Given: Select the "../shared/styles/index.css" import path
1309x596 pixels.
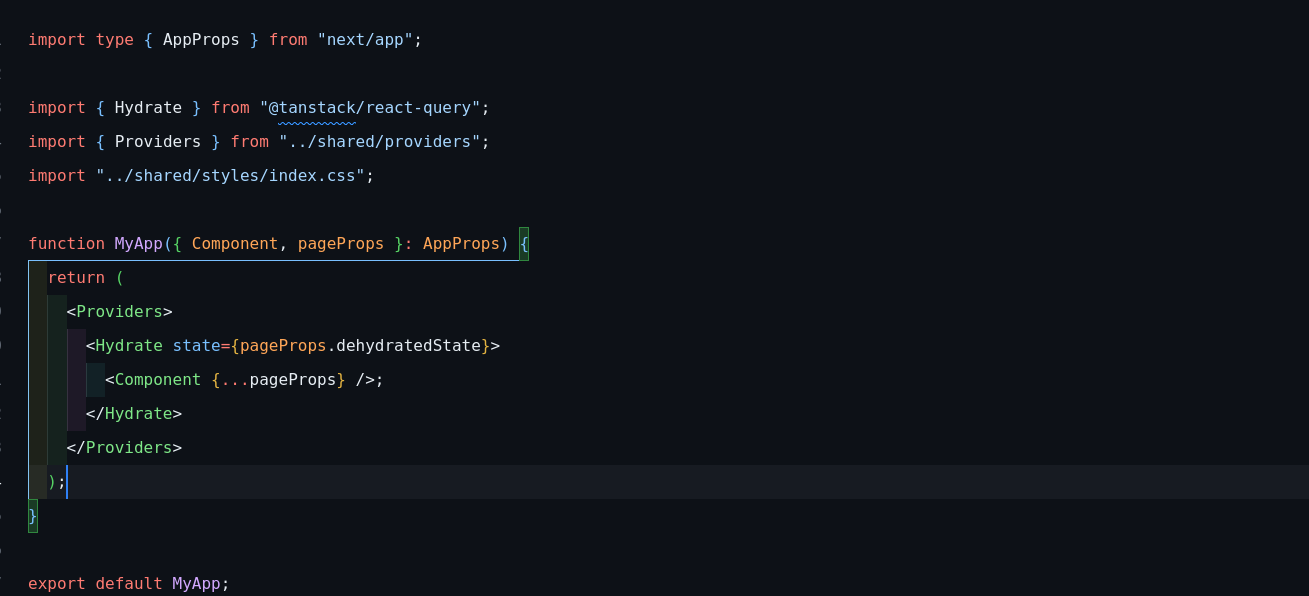Looking at the screenshot, I should 230,176.
